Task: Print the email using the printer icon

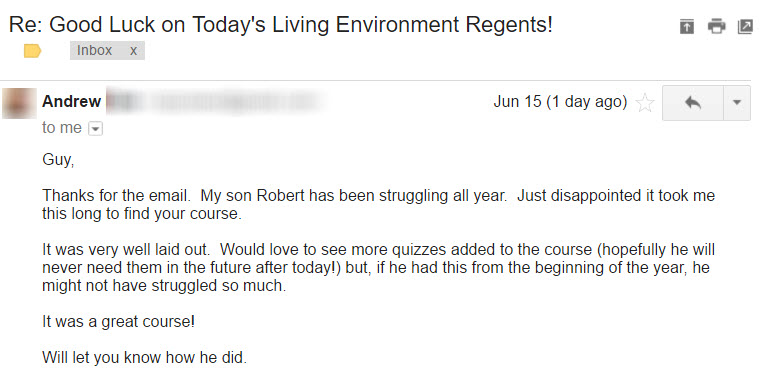Action: coord(716,26)
